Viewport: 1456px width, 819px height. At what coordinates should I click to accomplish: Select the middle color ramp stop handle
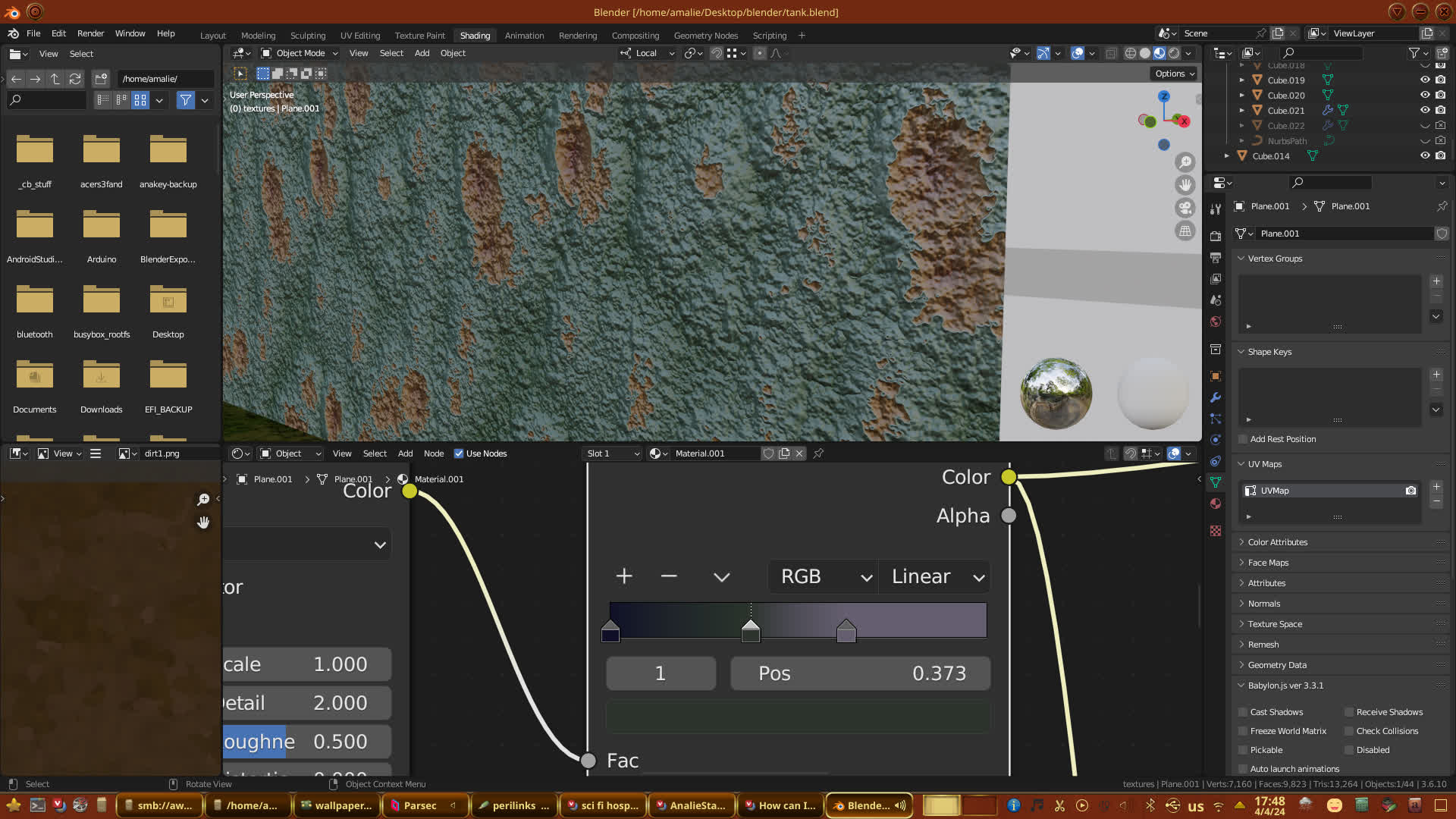(751, 631)
